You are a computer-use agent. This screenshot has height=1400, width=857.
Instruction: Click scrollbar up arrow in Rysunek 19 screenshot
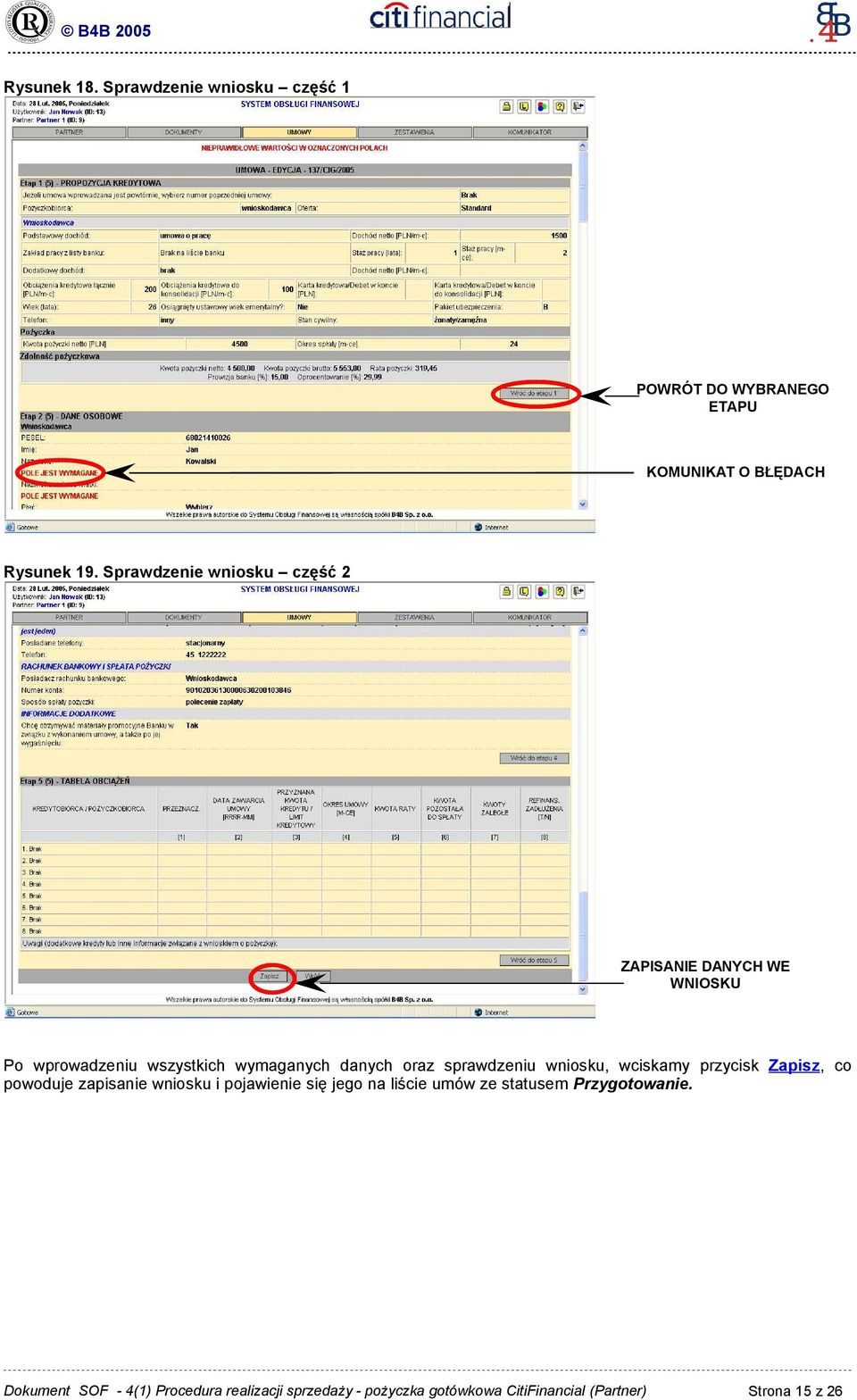[x=583, y=630]
